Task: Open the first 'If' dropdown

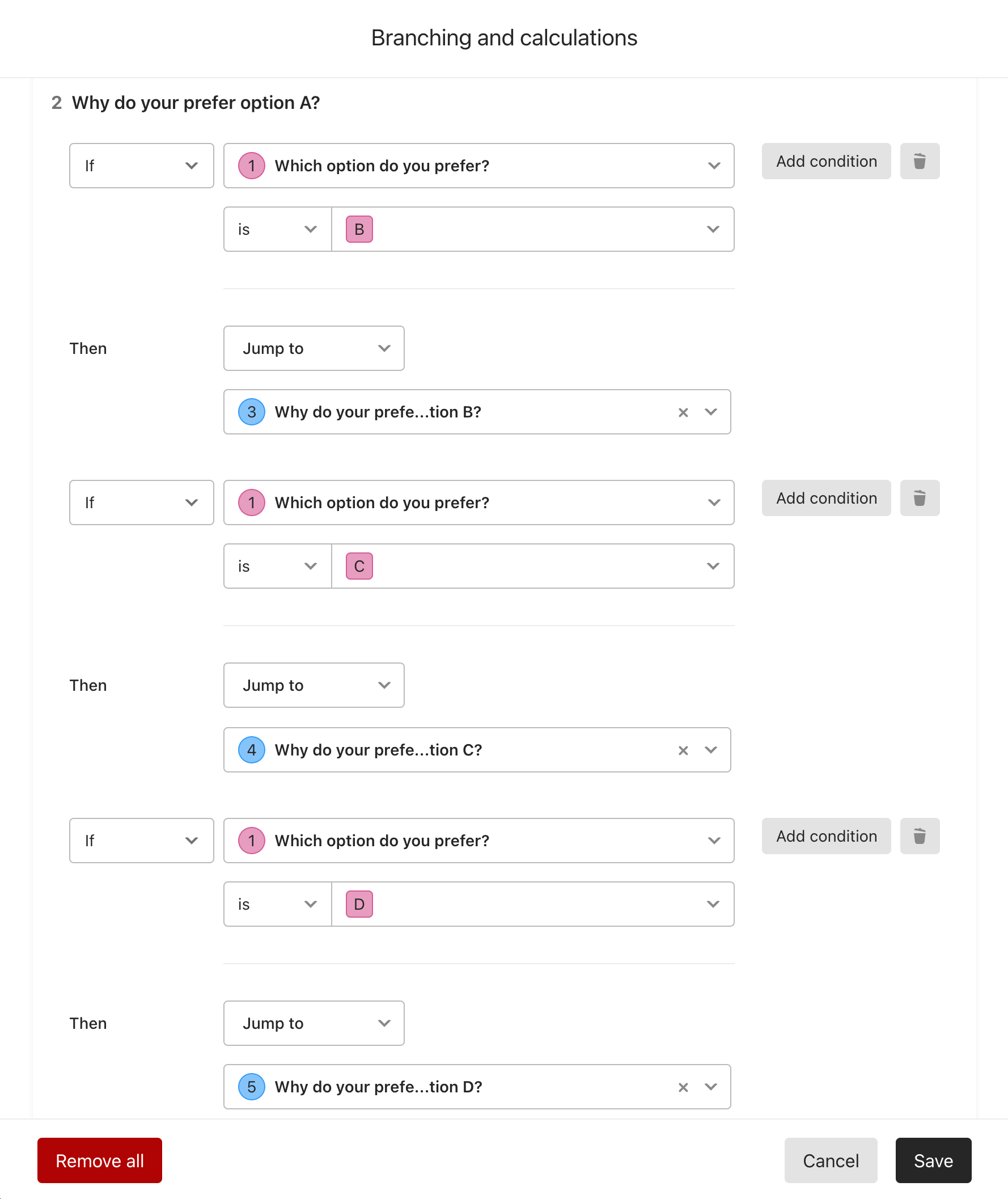Action: pyautogui.click(x=141, y=166)
